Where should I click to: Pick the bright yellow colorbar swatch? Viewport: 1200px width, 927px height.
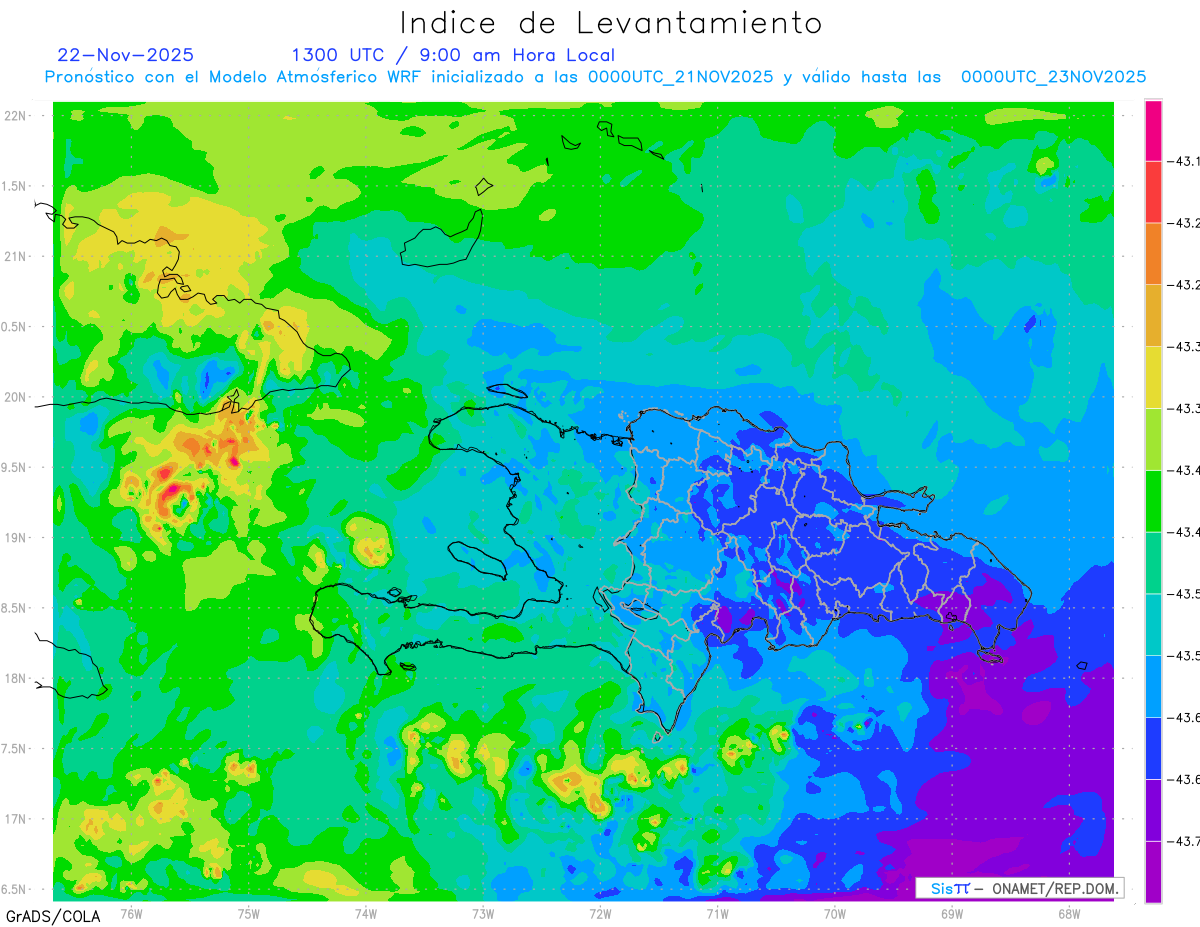pyautogui.click(x=1153, y=377)
